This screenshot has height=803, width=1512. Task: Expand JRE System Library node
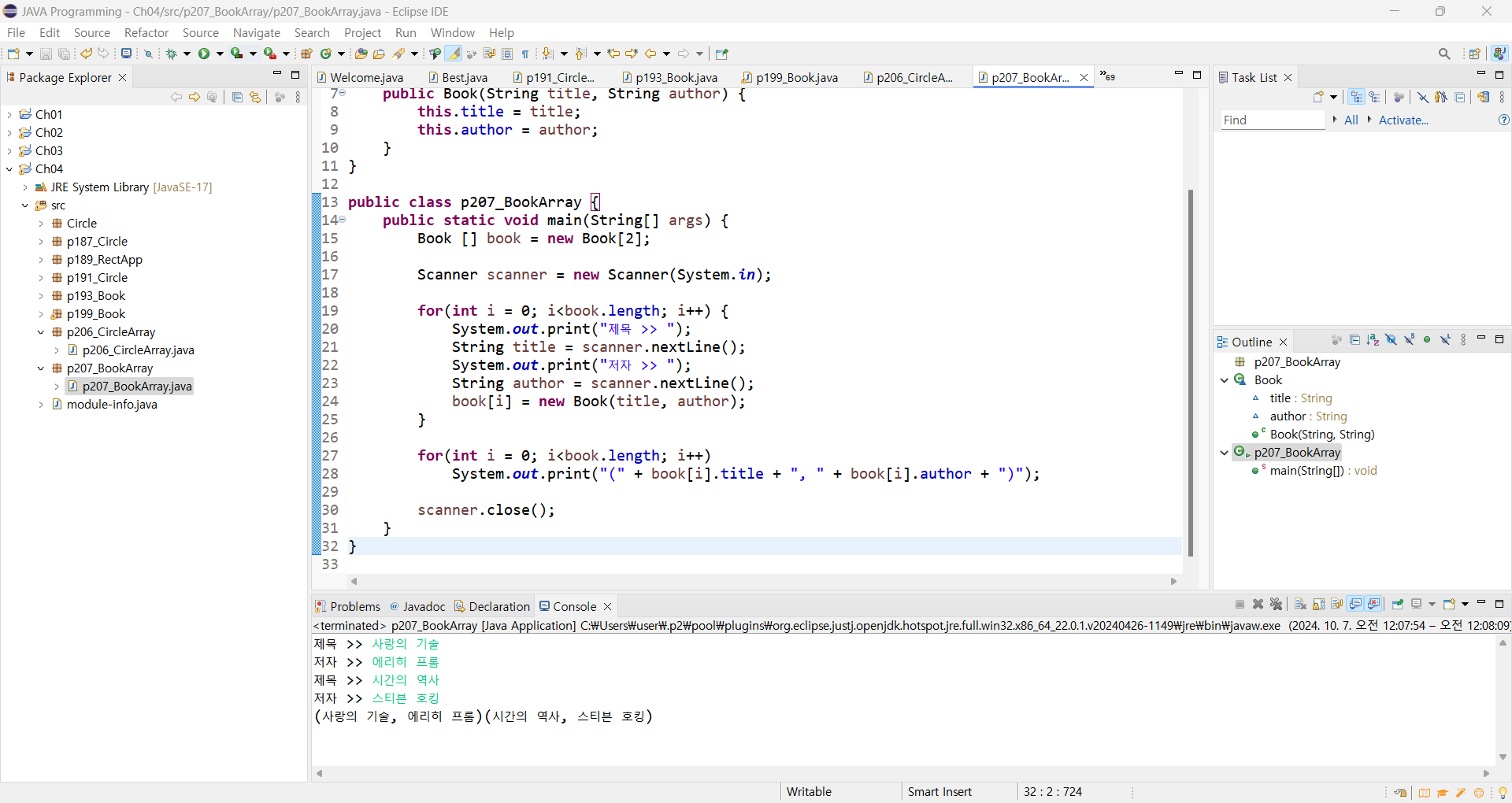click(x=25, y=187)
